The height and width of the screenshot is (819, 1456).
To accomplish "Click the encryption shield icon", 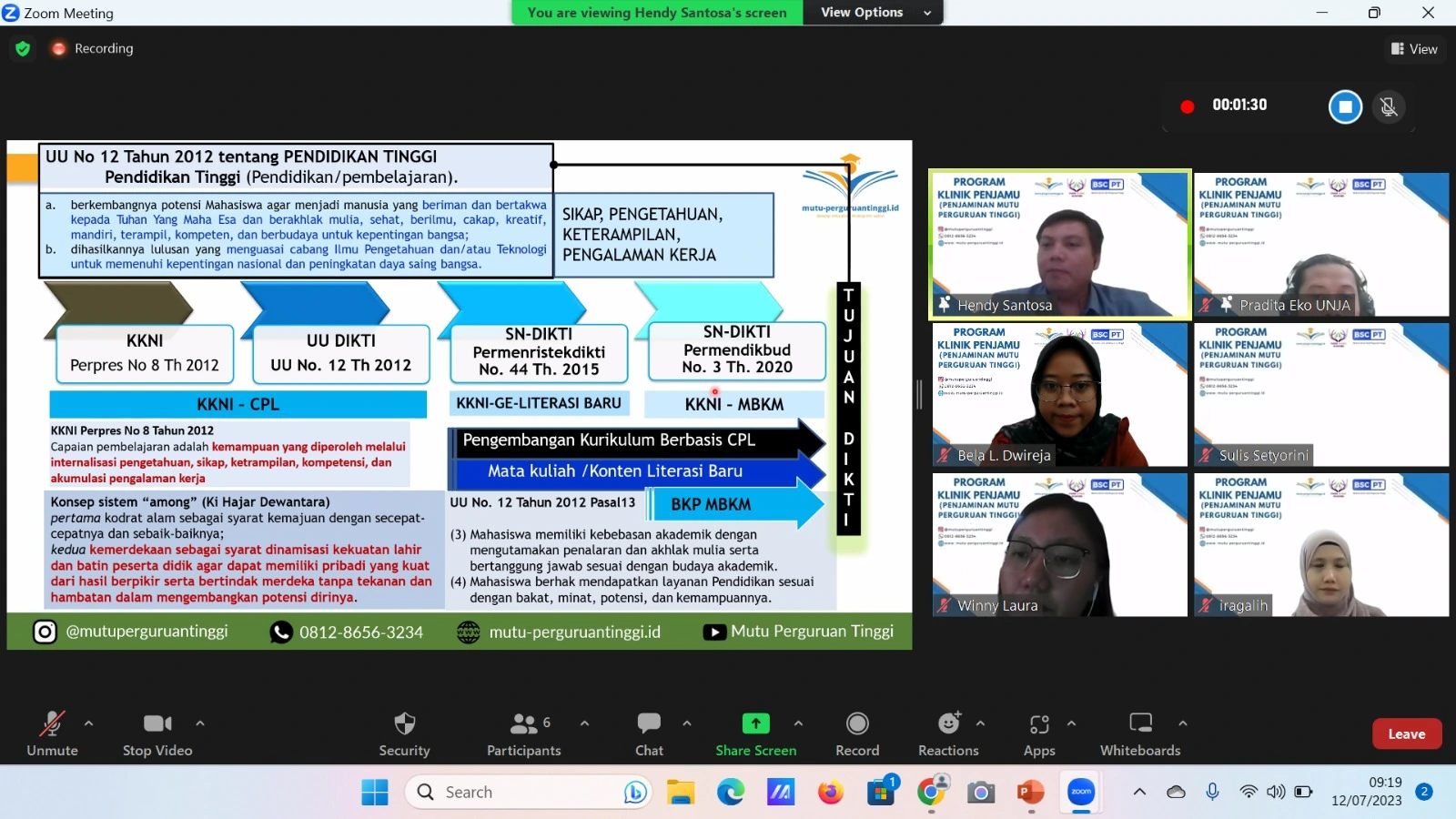I will (x=23, y=48).
